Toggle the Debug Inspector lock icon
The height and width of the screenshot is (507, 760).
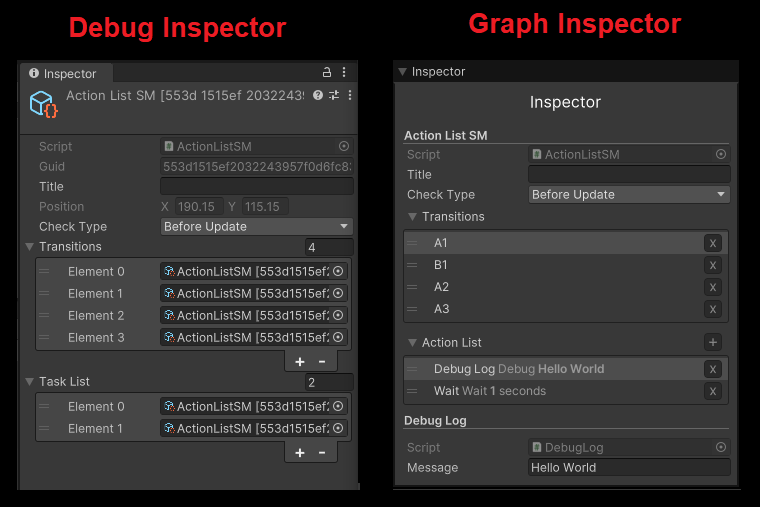[x=327, y=73]
